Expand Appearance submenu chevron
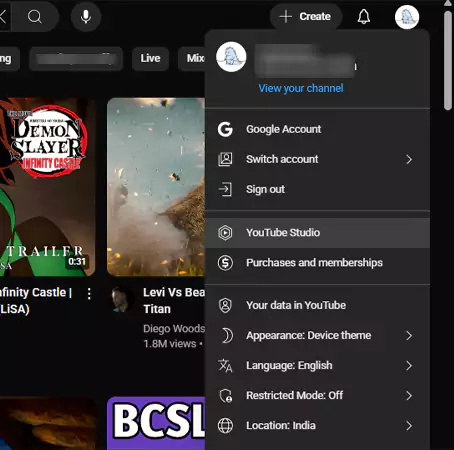Image resolution: width=454 pixels, height=450 pixels. pos(409,335)
